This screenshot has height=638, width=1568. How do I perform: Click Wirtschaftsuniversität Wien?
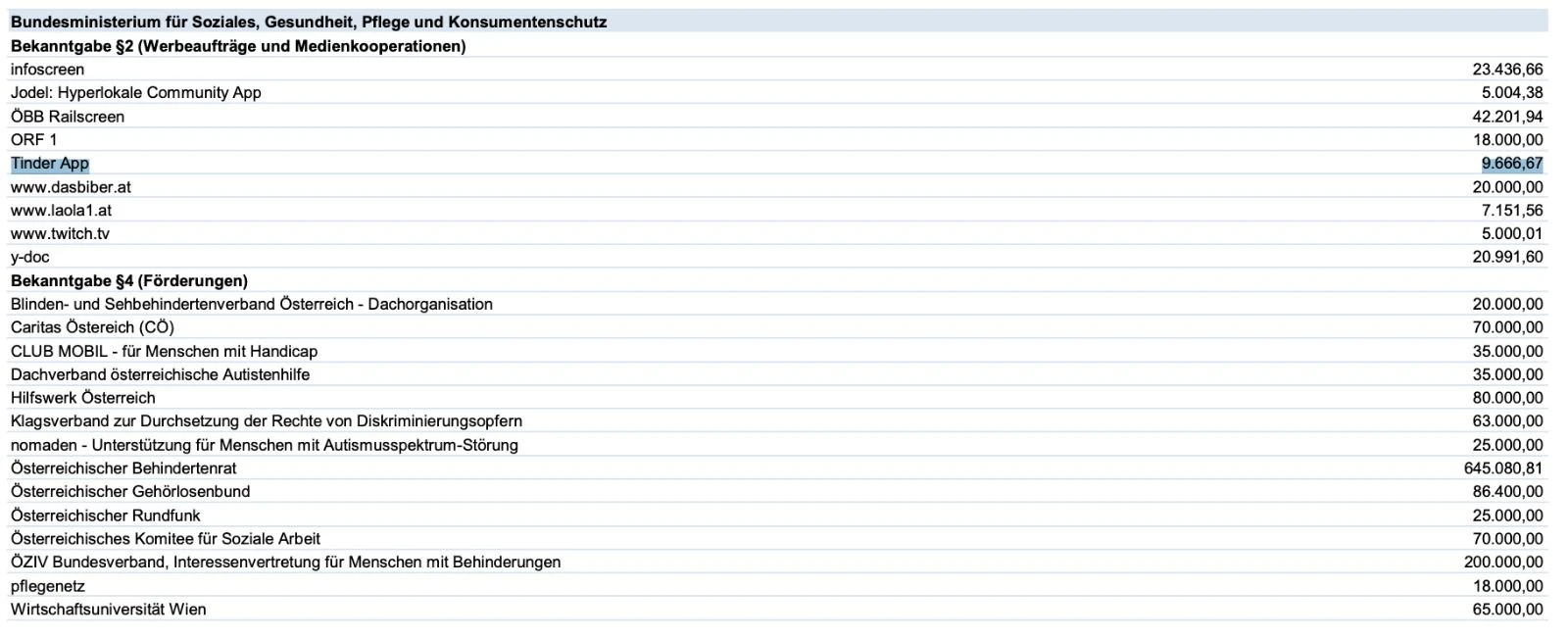[109, 610]
